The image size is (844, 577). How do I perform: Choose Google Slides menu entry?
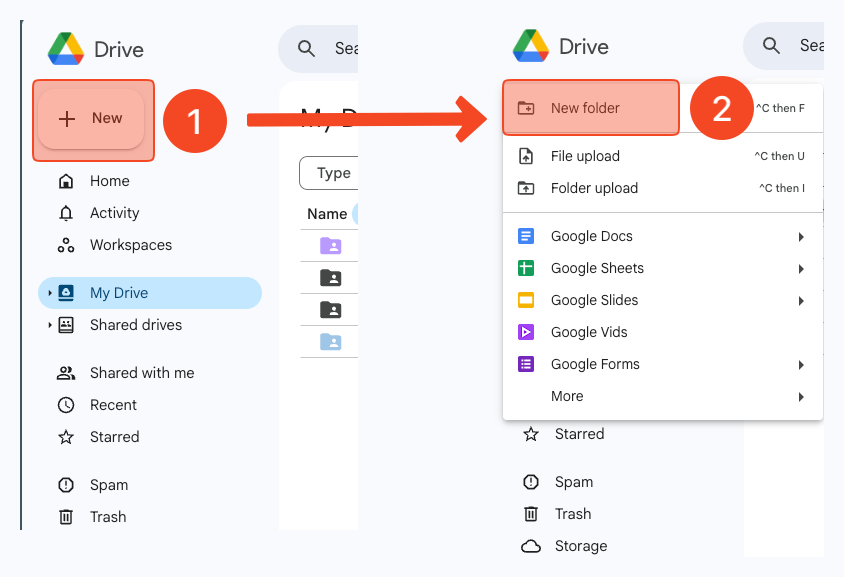coord(663,300)
